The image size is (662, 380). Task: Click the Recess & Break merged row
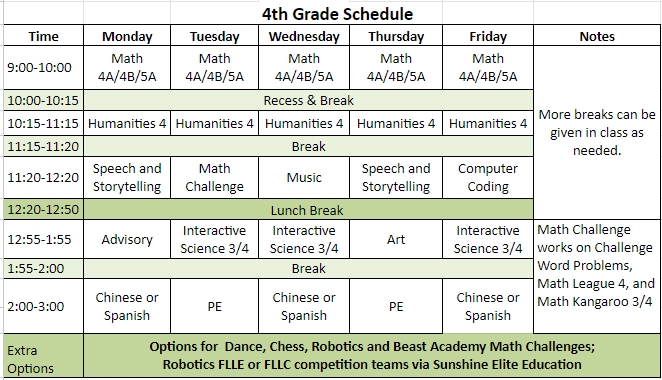tap(308, 100)
